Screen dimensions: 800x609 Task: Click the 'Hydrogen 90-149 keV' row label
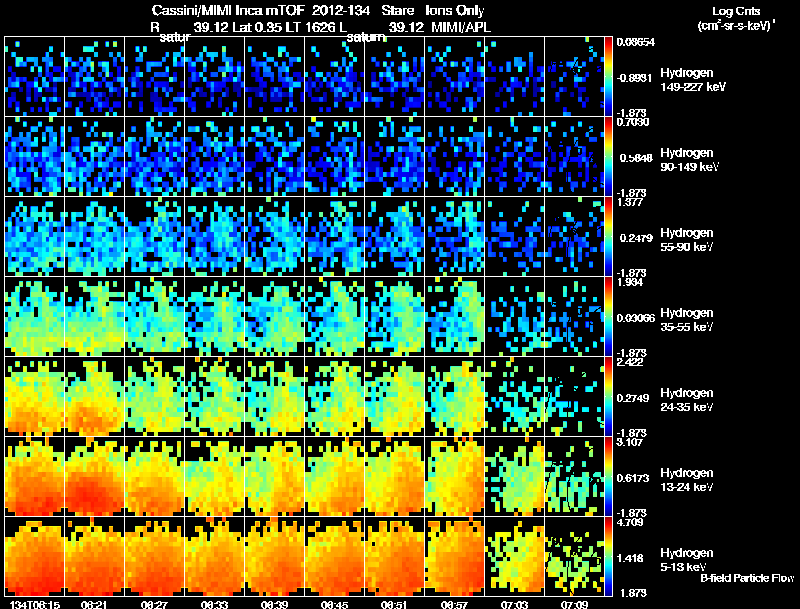(x=690, y=160)
